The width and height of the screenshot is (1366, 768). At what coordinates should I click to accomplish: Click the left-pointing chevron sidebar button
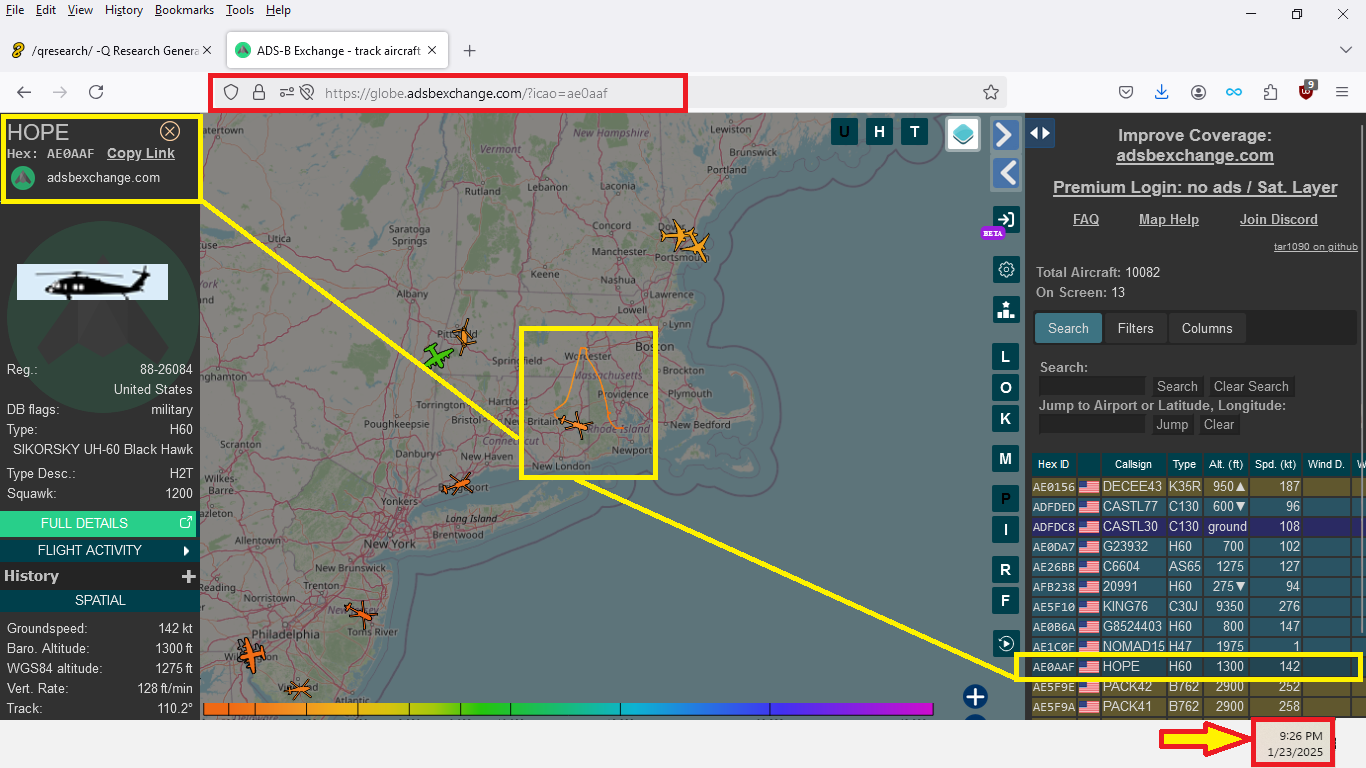[x=1006, y=173]
